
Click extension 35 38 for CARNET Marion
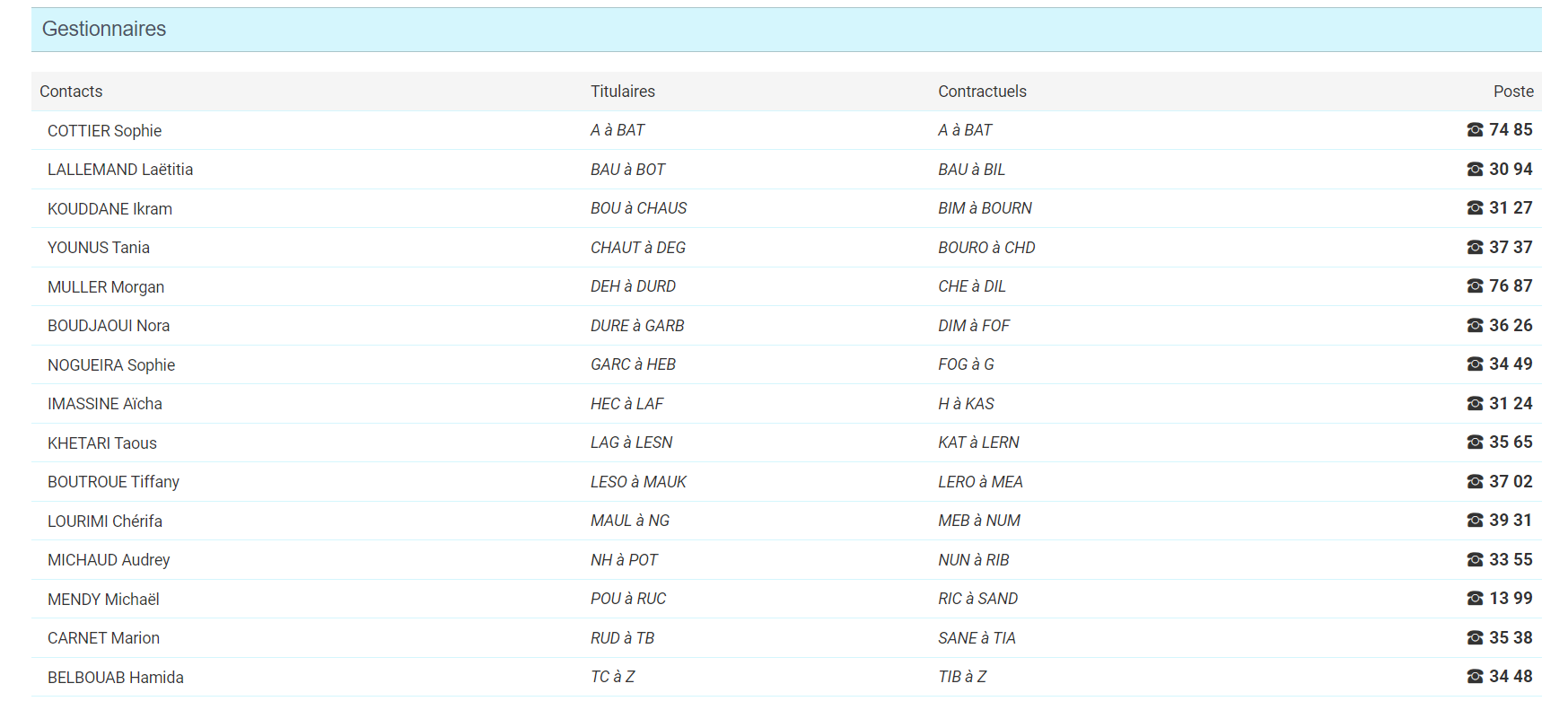[x=1510, y=638]
